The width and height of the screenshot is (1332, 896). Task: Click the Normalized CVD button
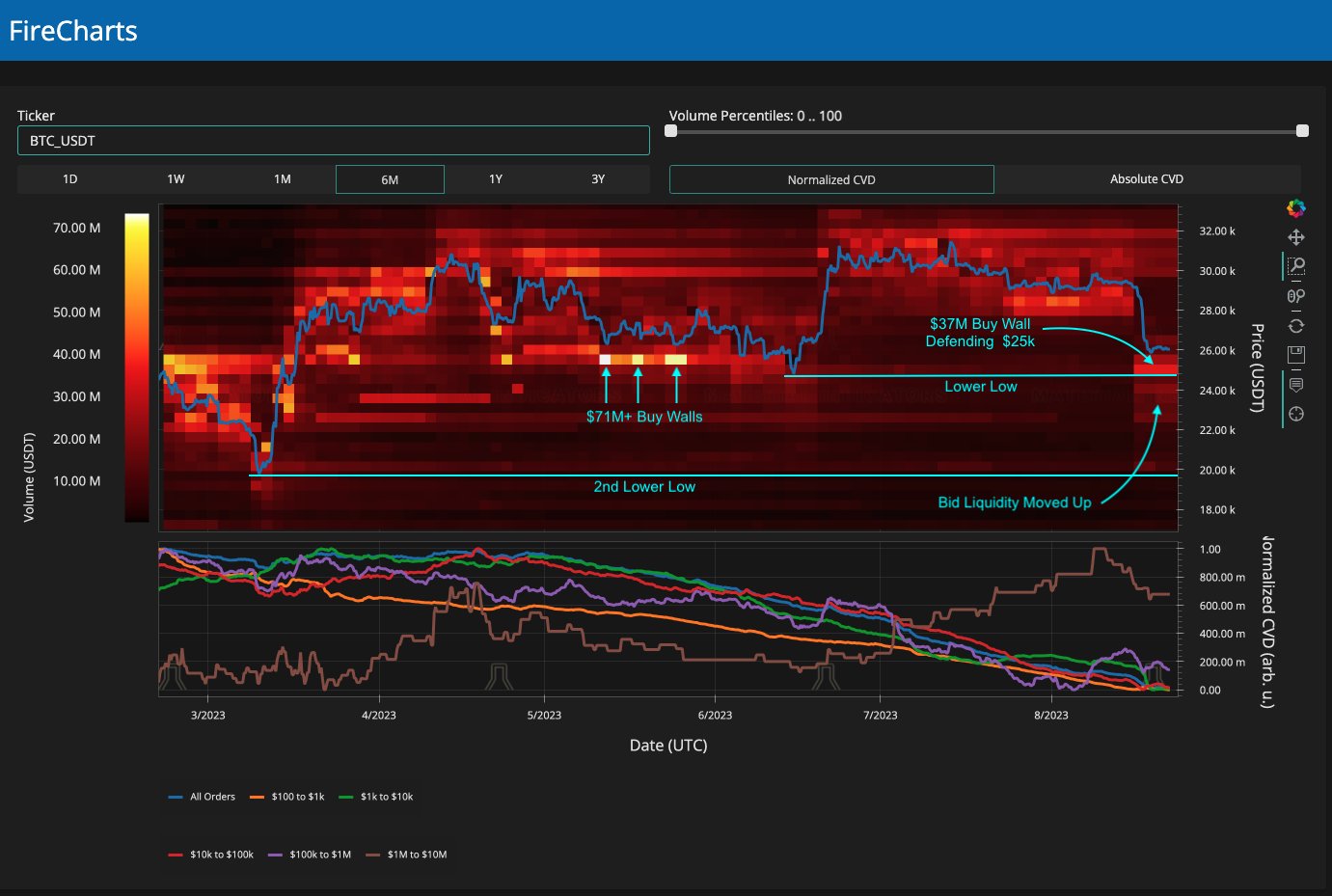pos(830,179)
